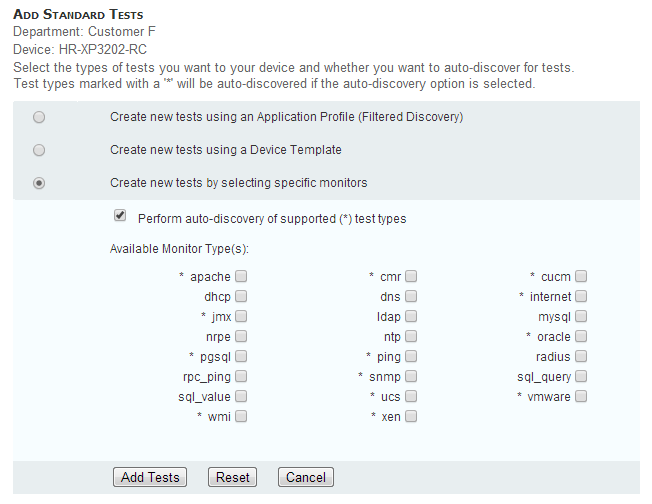
Task: Enable the wmi monitor type
Action: click(241, 416)
